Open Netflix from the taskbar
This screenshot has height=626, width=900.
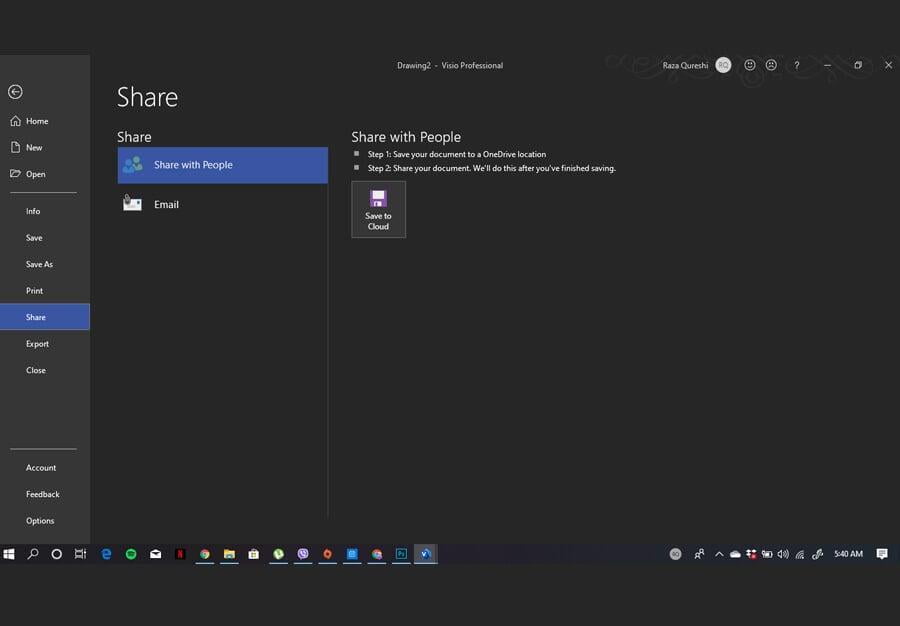pyautogui.click(x=180, y=554)
